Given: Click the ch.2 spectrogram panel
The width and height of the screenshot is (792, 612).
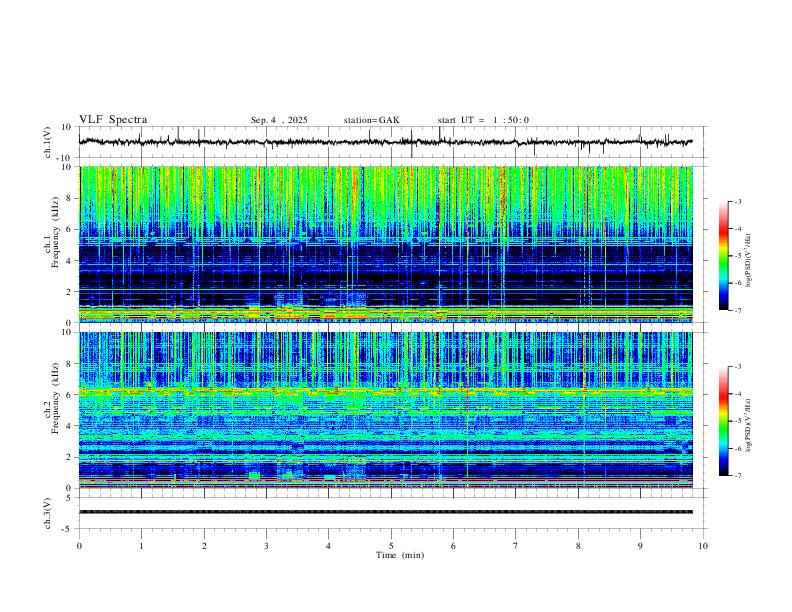Looking at the screenshot, I should coord(386,410).
